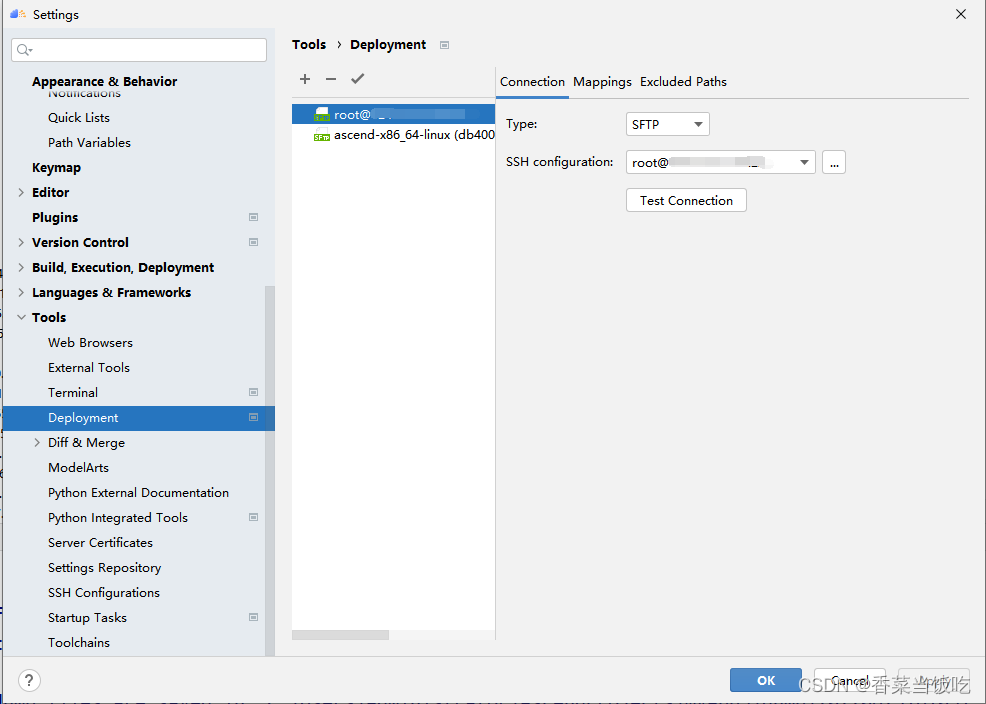Open SSH configuration ellipsis browse button
986x704 pixels.
(834, 162)
